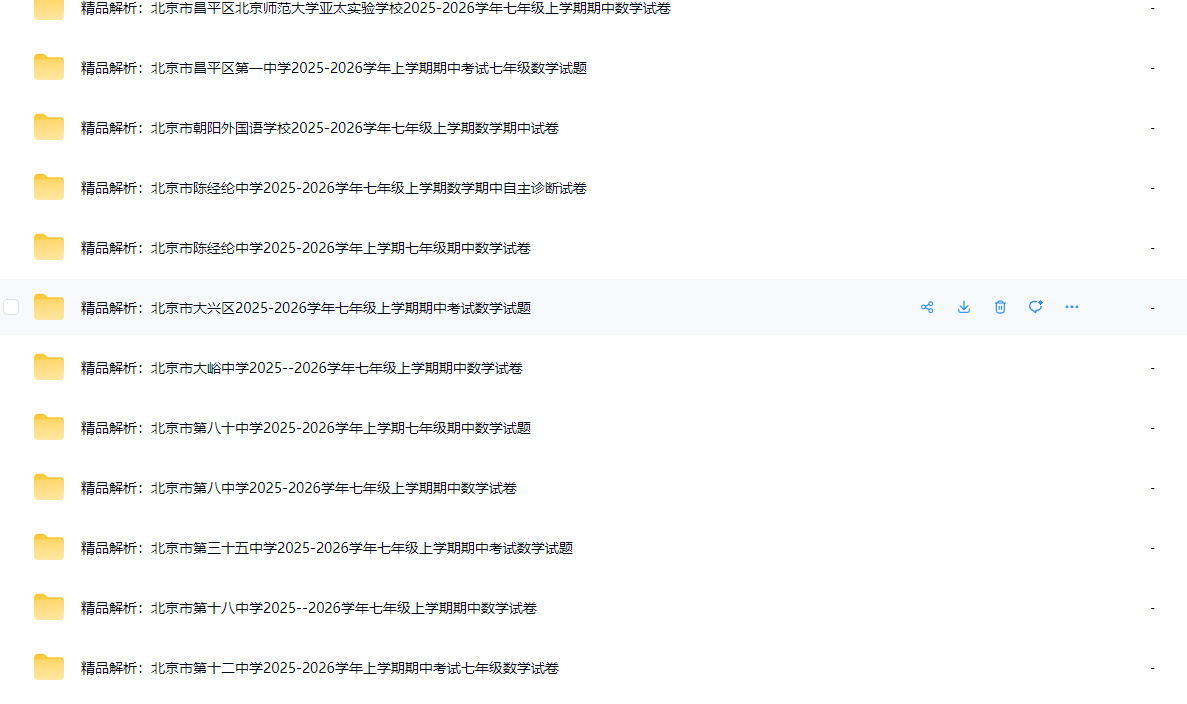Open the 第十八中学 folder name

[308, 608]
